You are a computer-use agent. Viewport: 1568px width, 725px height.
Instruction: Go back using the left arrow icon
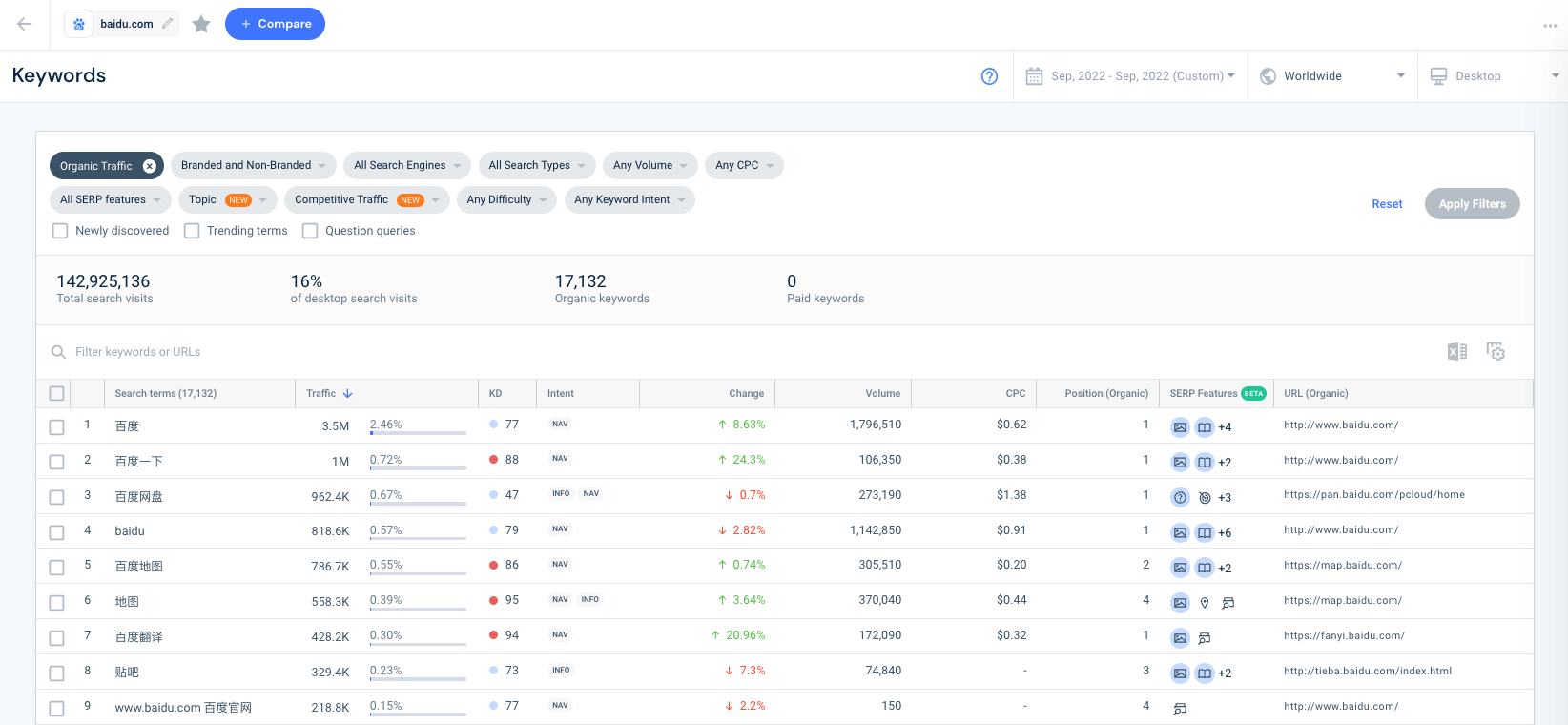click(x=25, y=24)
